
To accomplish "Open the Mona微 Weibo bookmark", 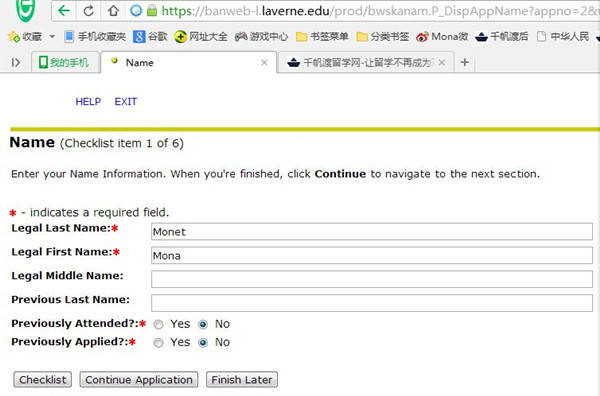I will tap(442, 37).
